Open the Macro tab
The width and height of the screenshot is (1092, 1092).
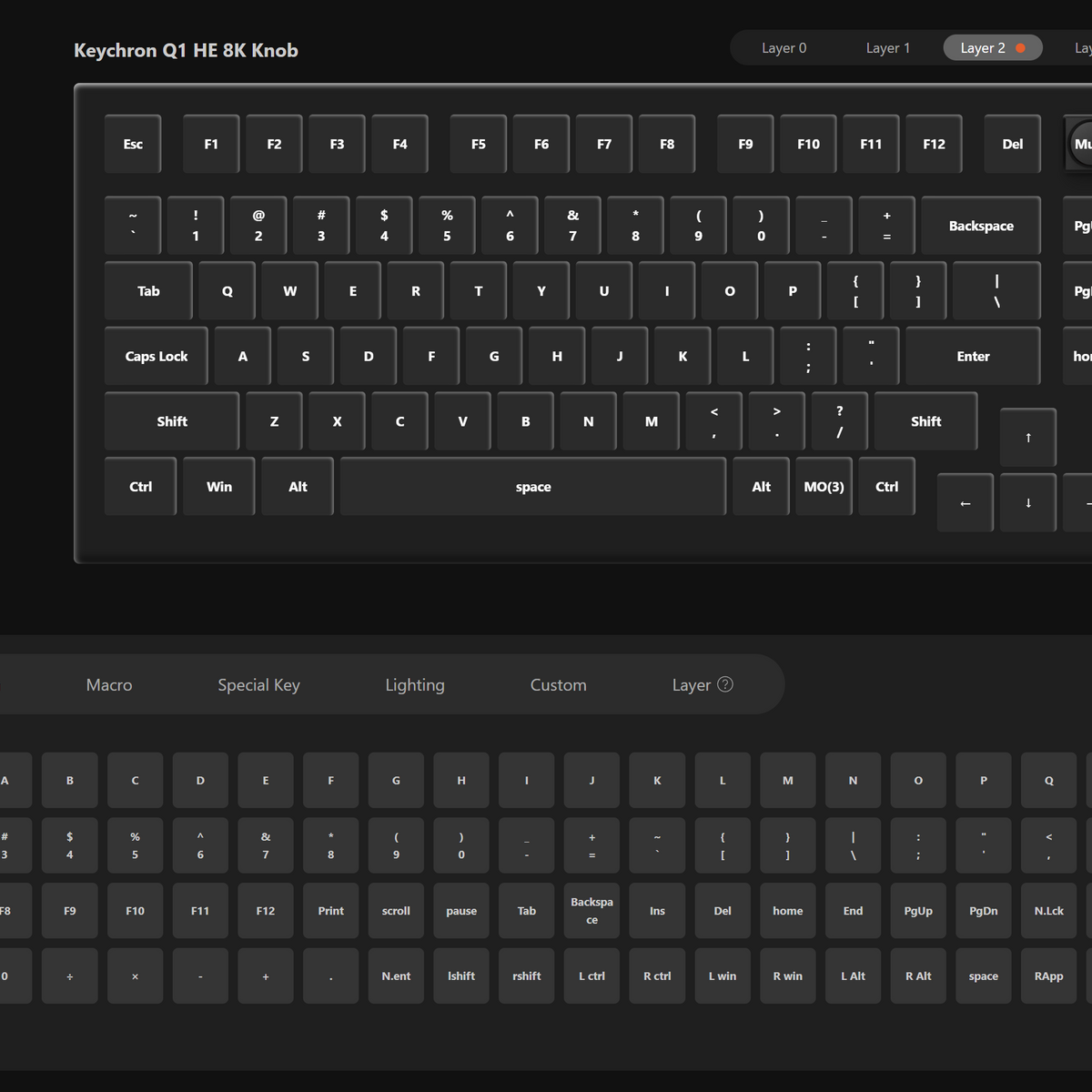pos(109,685)
